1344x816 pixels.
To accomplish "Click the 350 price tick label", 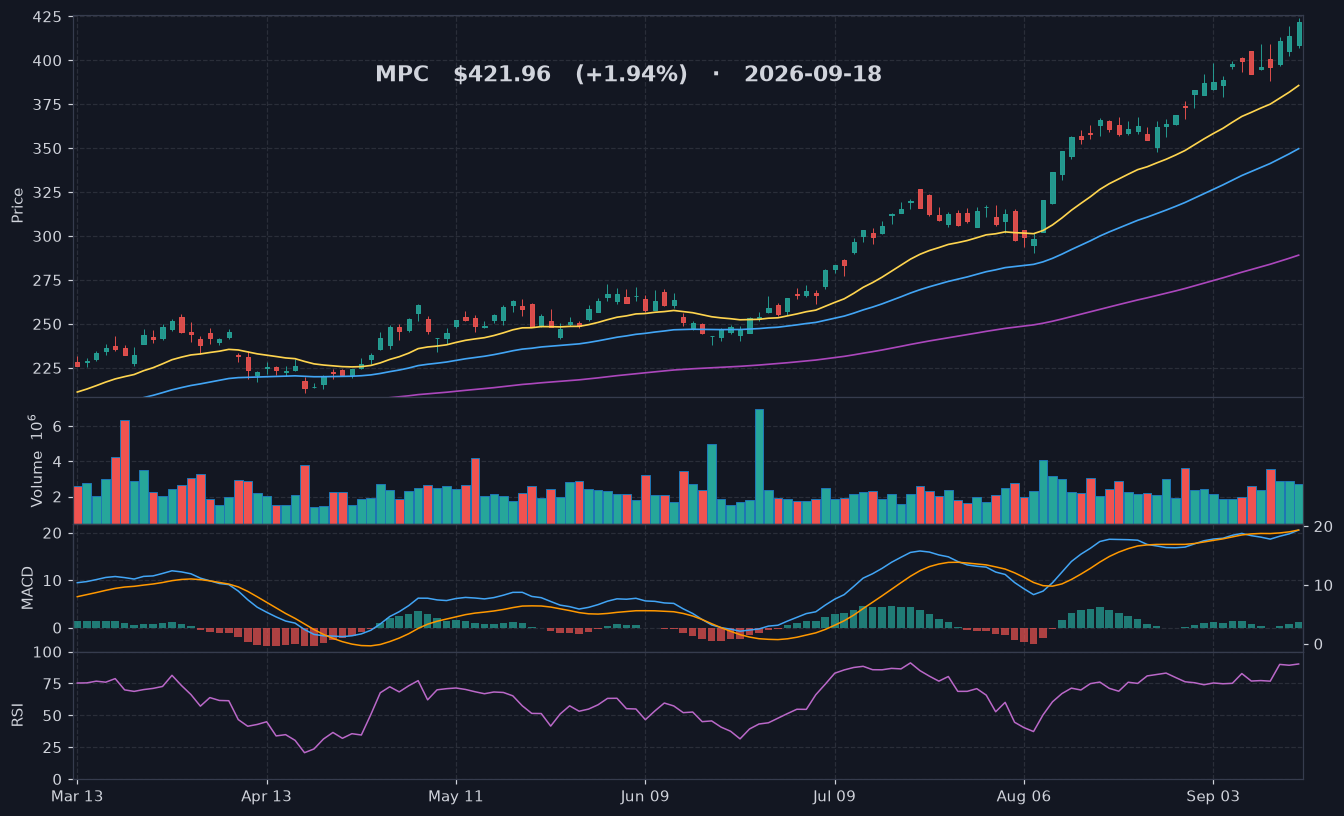I will point(48,149).
